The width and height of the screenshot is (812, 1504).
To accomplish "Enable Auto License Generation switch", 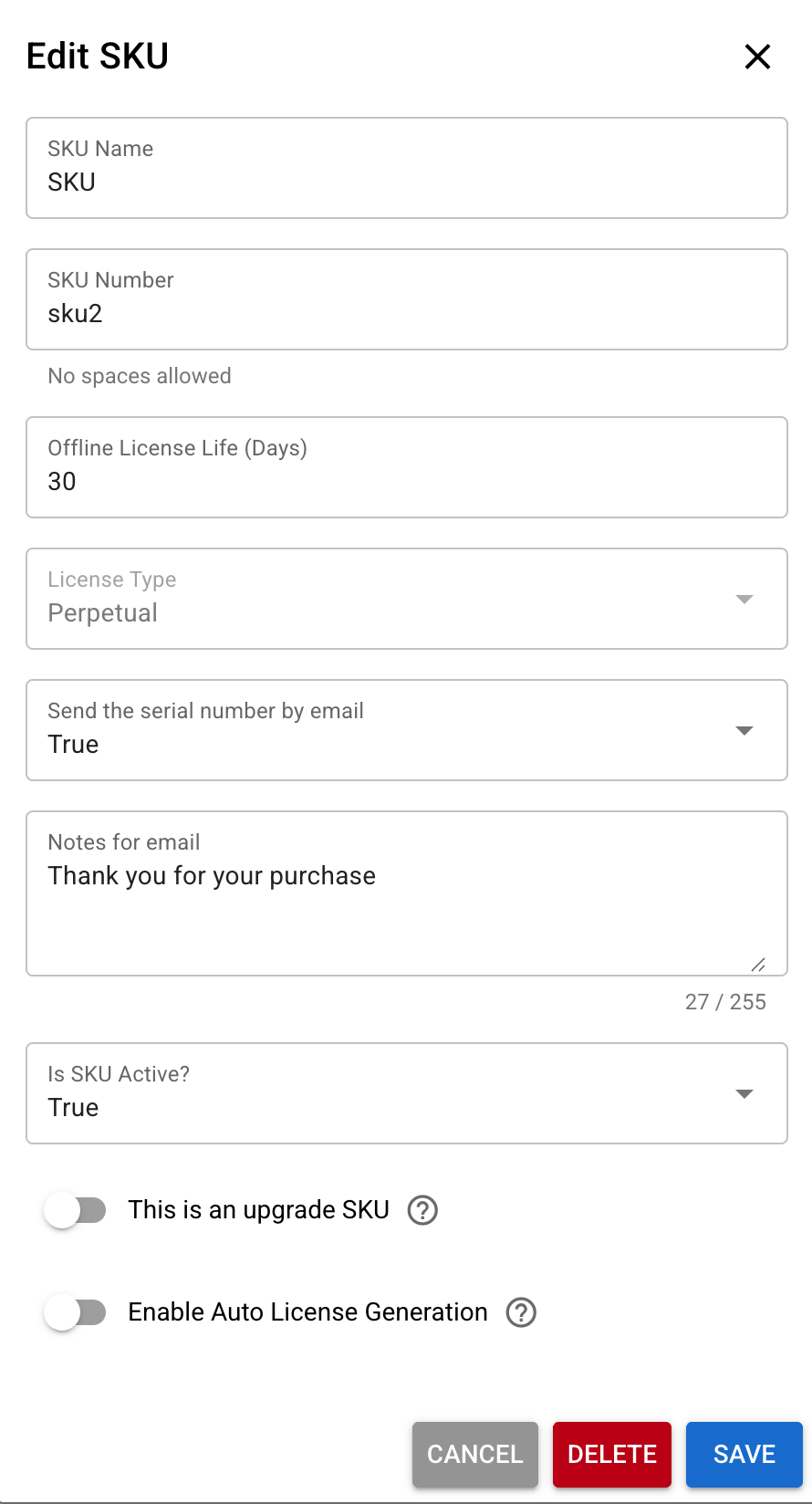I will point(76,1313).
